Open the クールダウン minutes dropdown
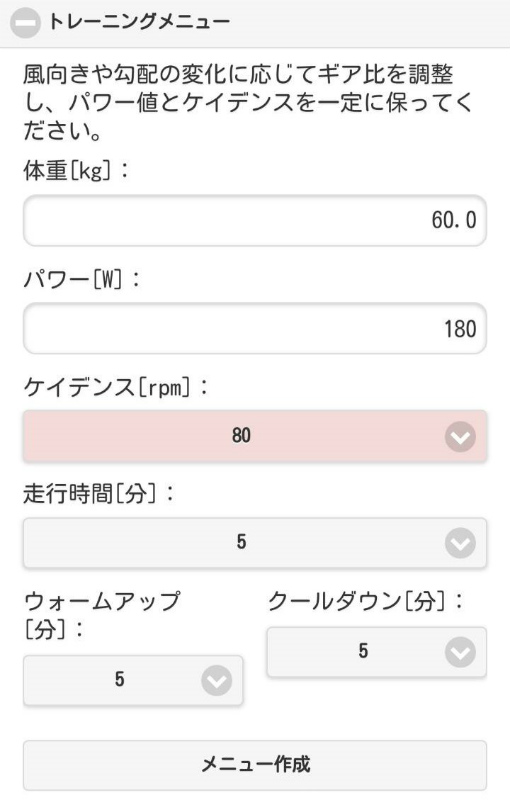 coord(377,652)
